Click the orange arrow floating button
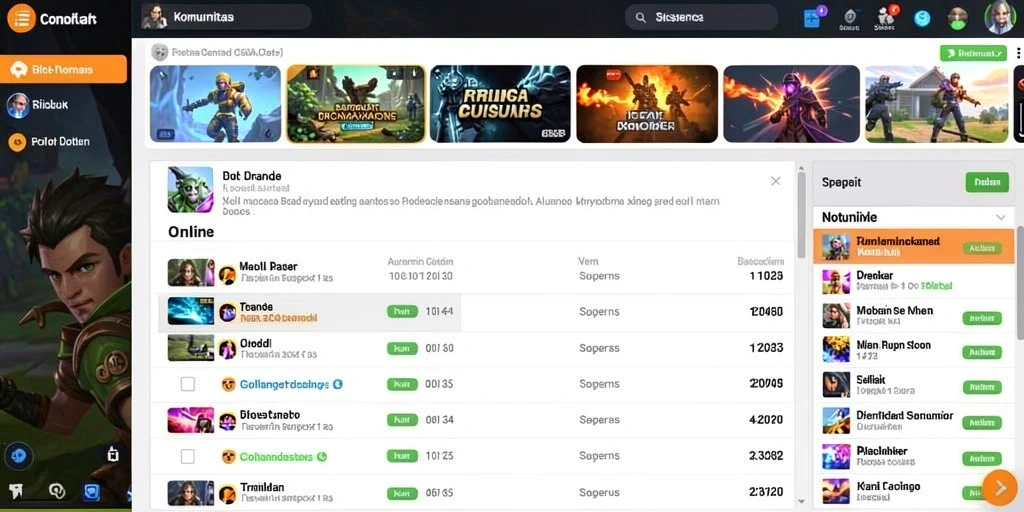1024x512 pixels. pyautogui.click(x=999, y=487)
